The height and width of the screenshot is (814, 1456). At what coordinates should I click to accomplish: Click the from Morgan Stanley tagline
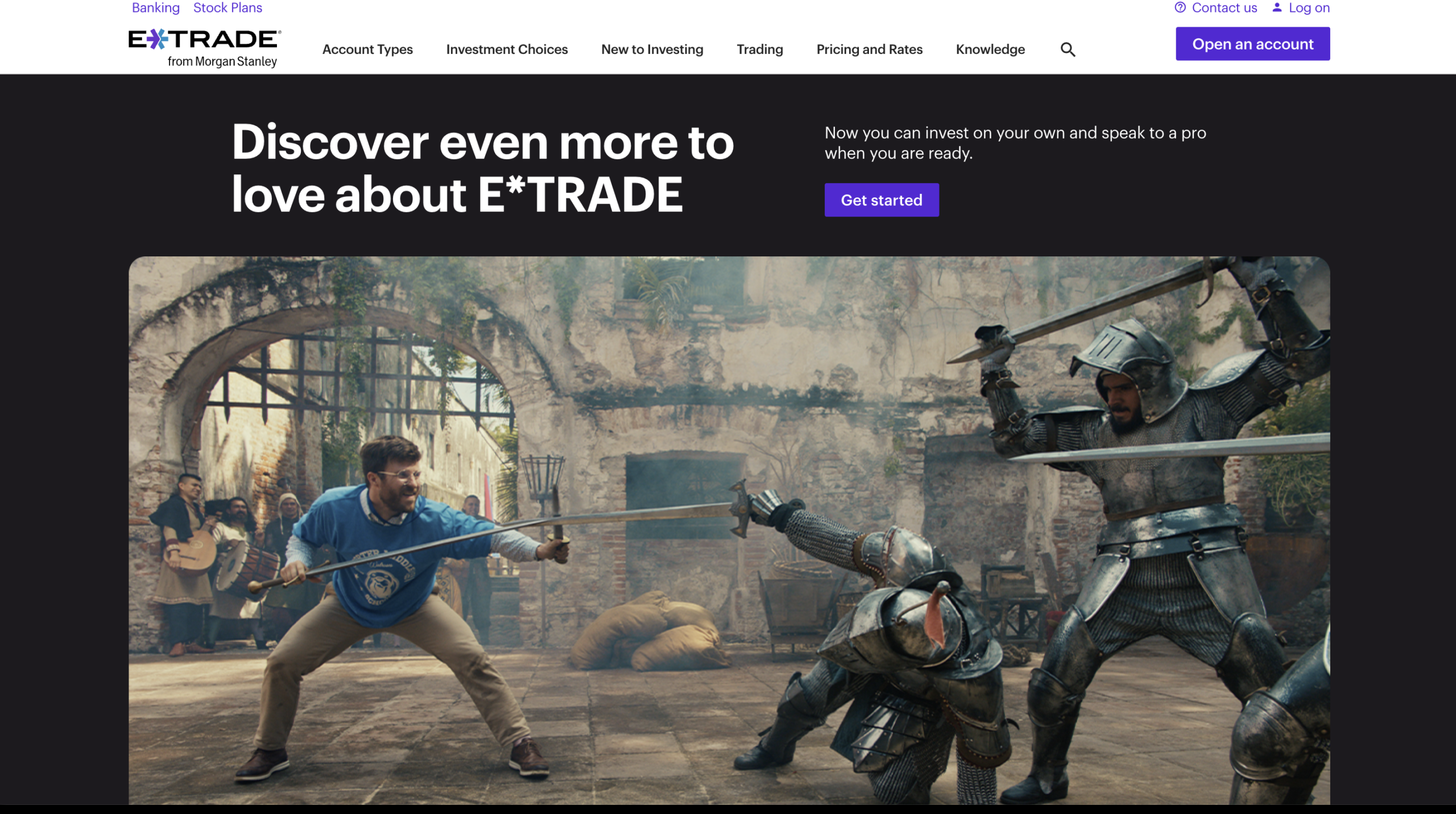click(x=222, y=61)
